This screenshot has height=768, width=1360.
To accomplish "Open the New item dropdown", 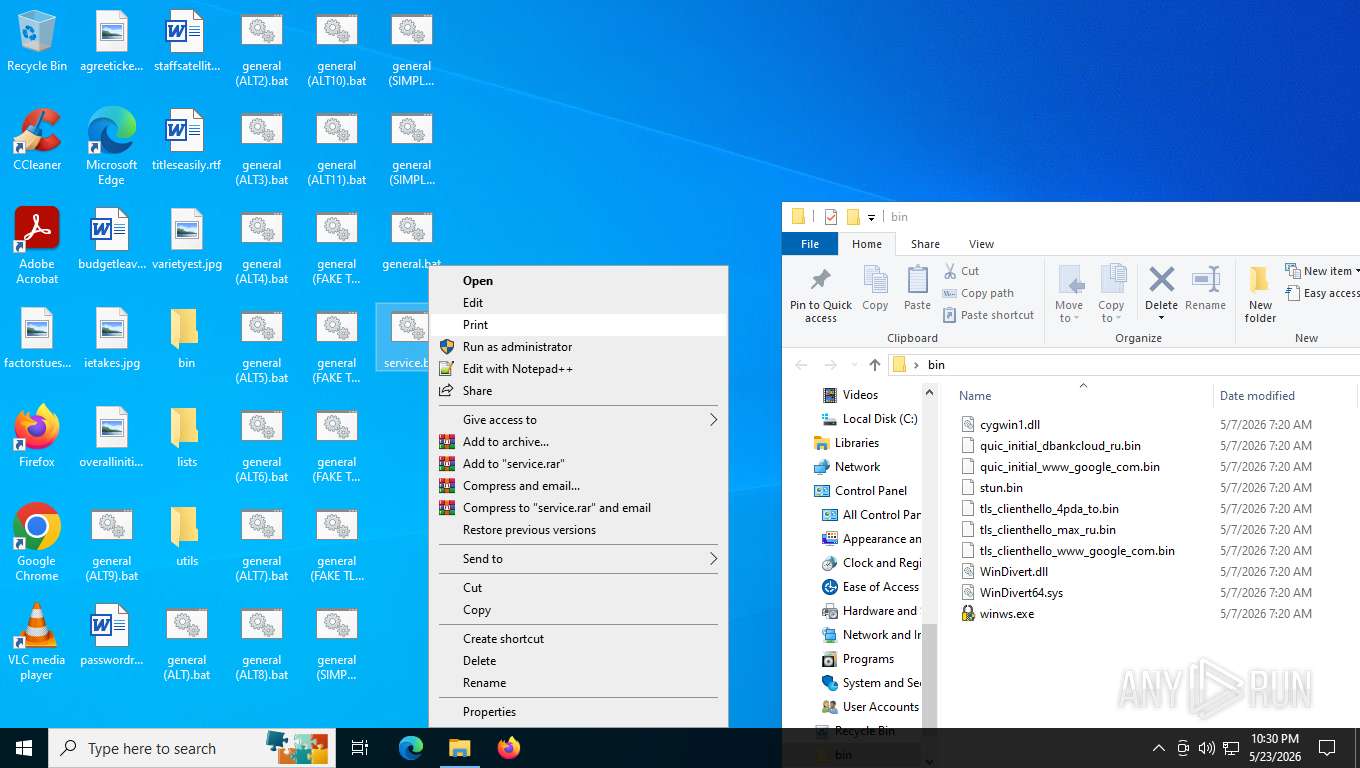I will (1322, 271).
